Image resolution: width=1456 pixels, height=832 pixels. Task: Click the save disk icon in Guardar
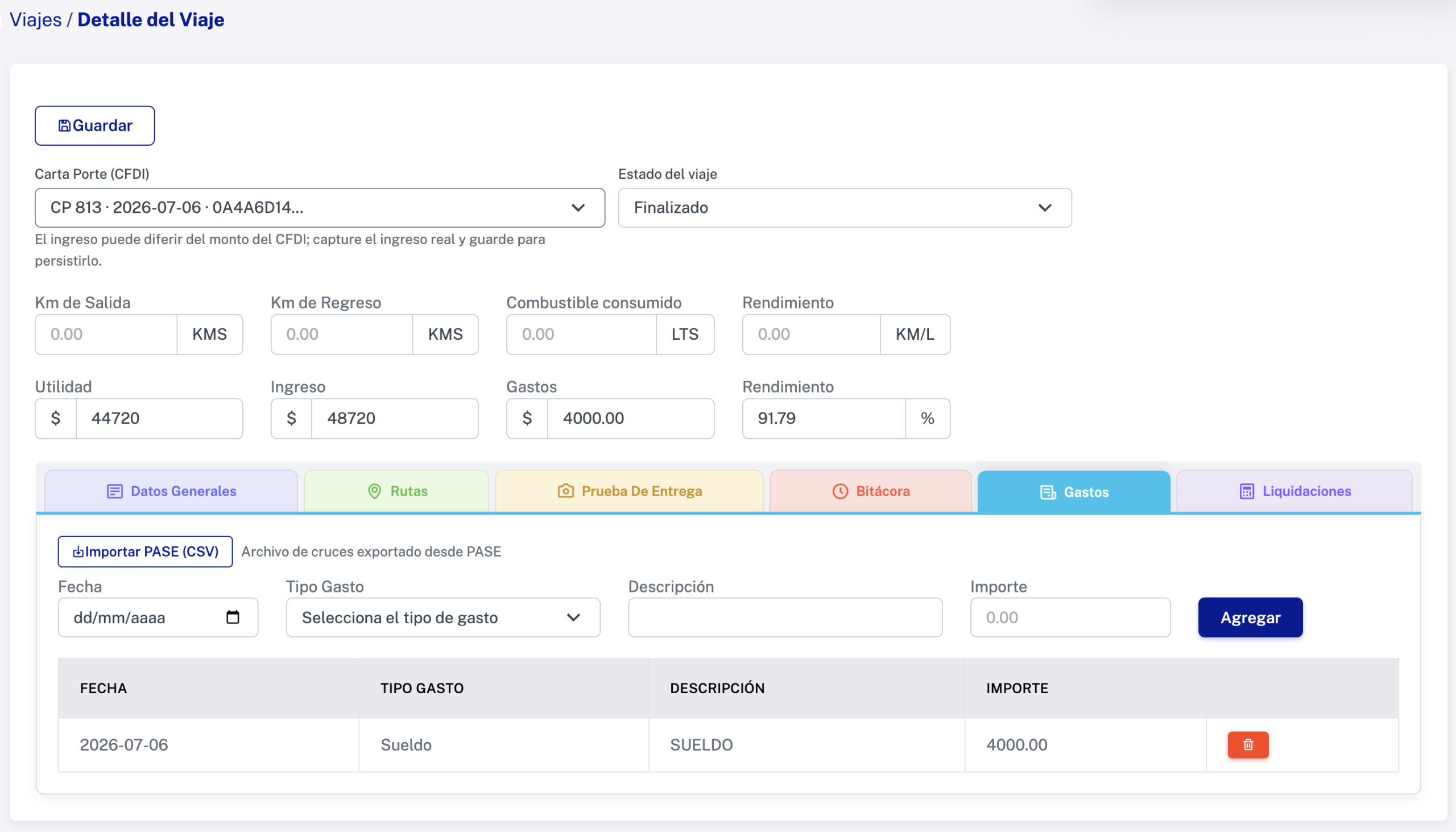pyautogui.click(x=64, y=125)
